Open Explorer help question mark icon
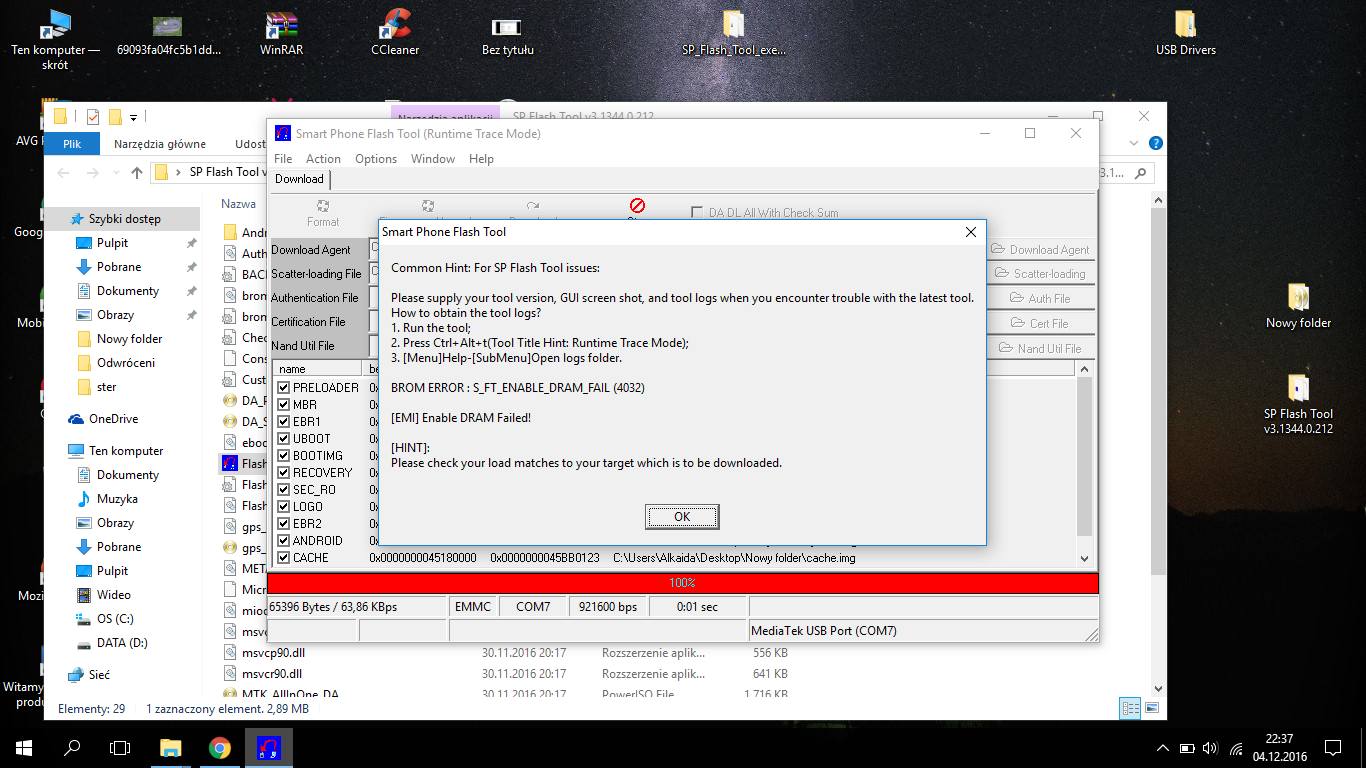Screen dimensions: 1366x768 pyautogui.click(x=1156, y=143)
